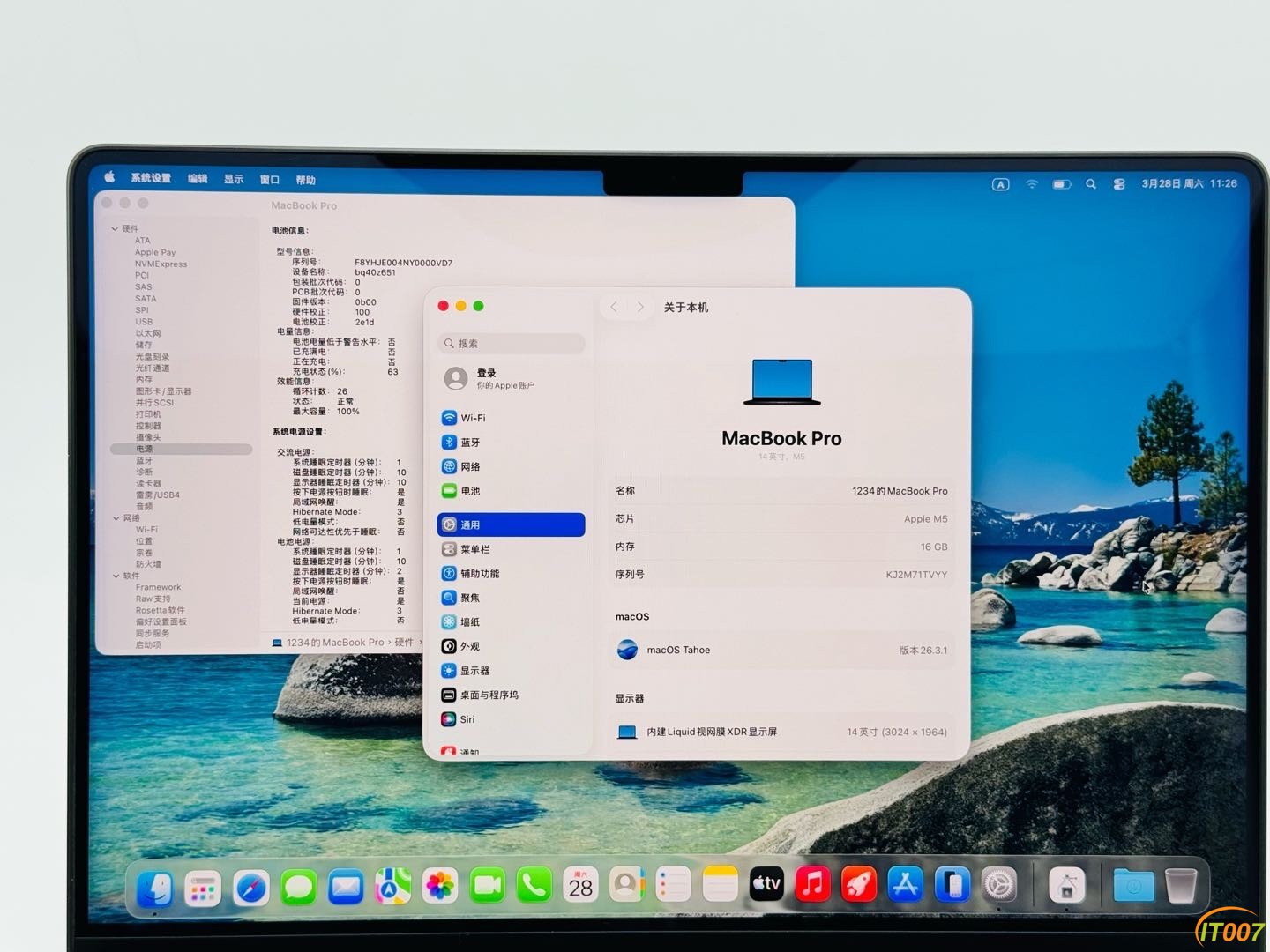Collapse the Network (网络) tree section

pos(115,518)
